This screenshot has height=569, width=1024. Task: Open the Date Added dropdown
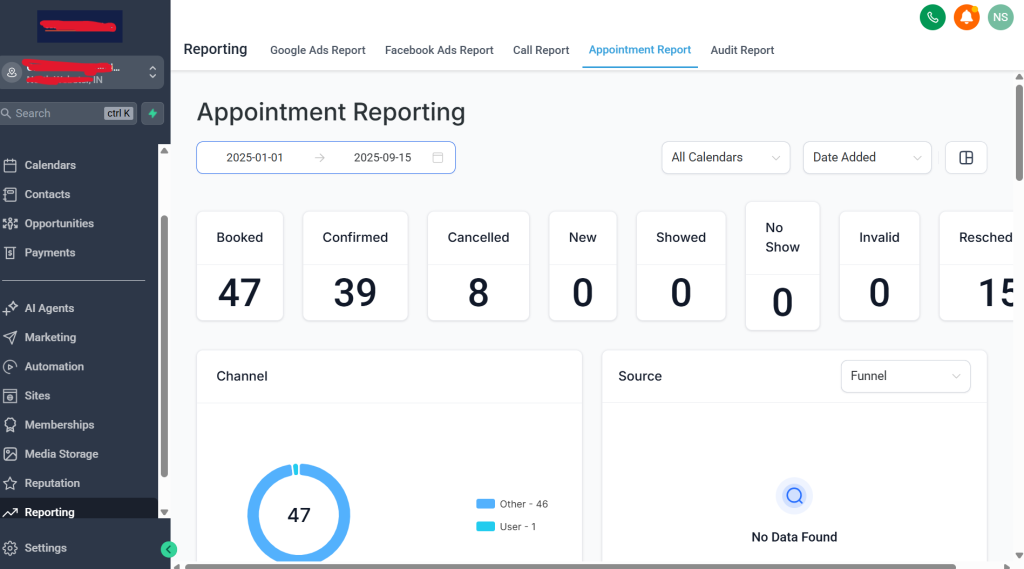pyautogui.click(x=866, y=158)
